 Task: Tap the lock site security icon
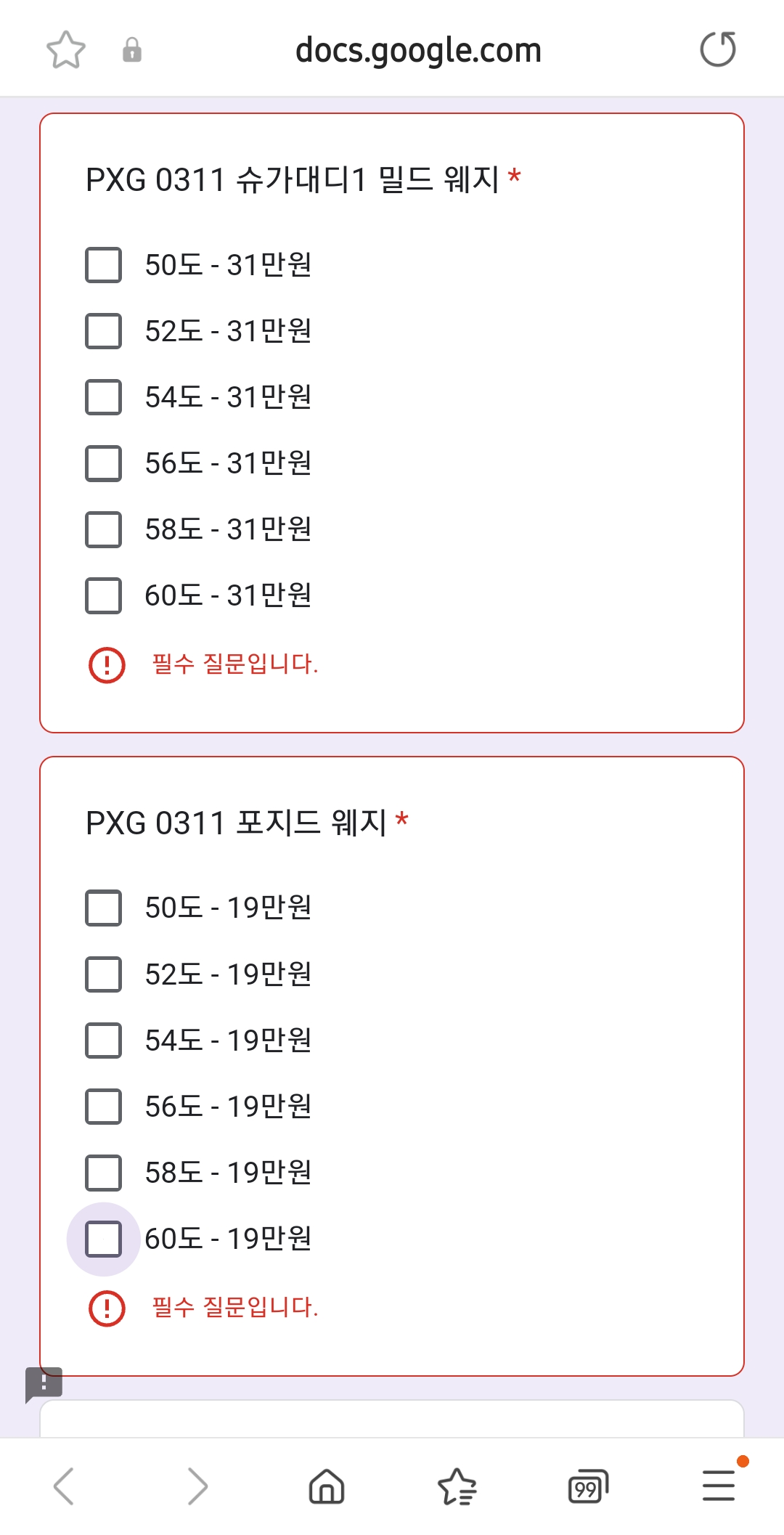[x=131, y=50]
